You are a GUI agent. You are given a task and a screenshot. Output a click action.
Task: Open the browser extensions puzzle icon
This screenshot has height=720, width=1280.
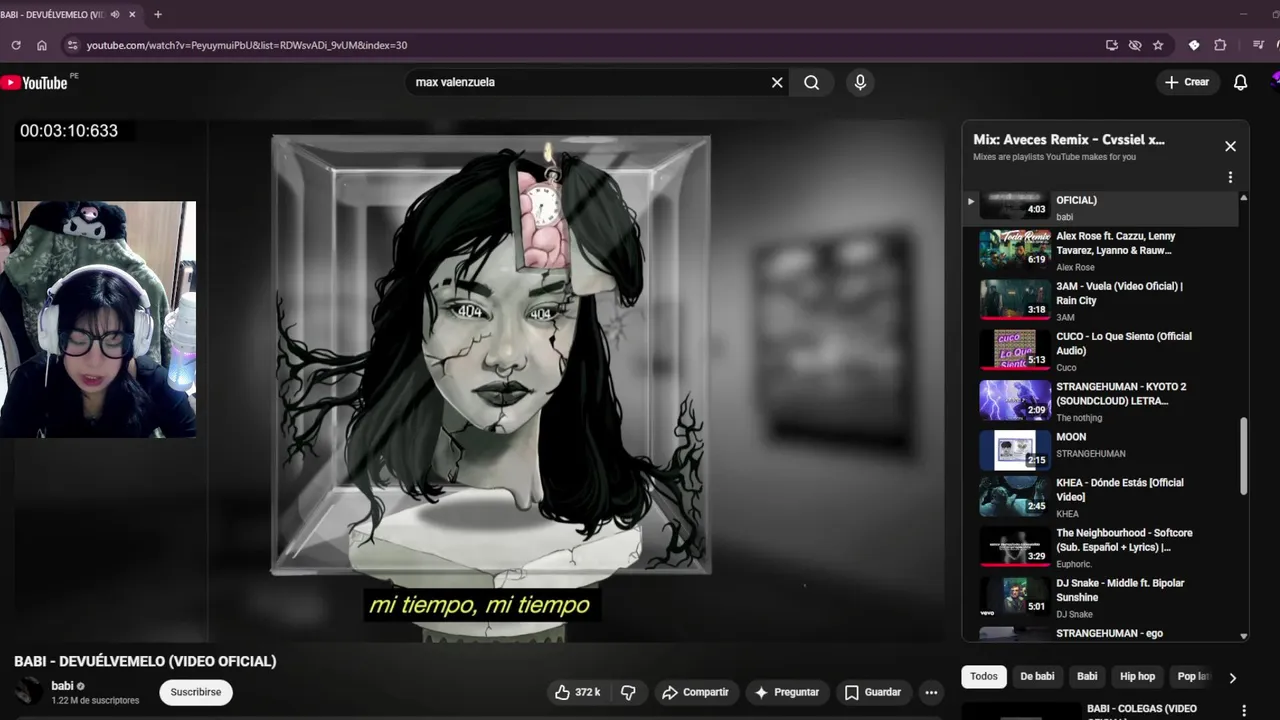(x=1220, y=45)
